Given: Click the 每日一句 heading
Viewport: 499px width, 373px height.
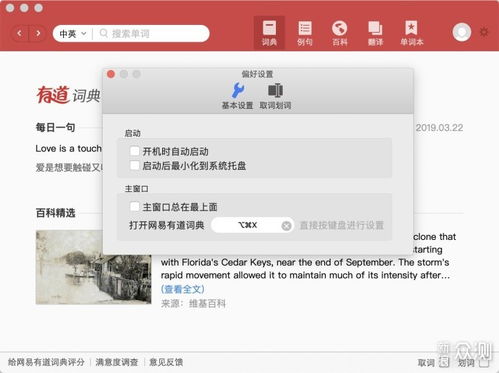Looking at the screenshot, I should pyautogui.click(x=55, y=127).
